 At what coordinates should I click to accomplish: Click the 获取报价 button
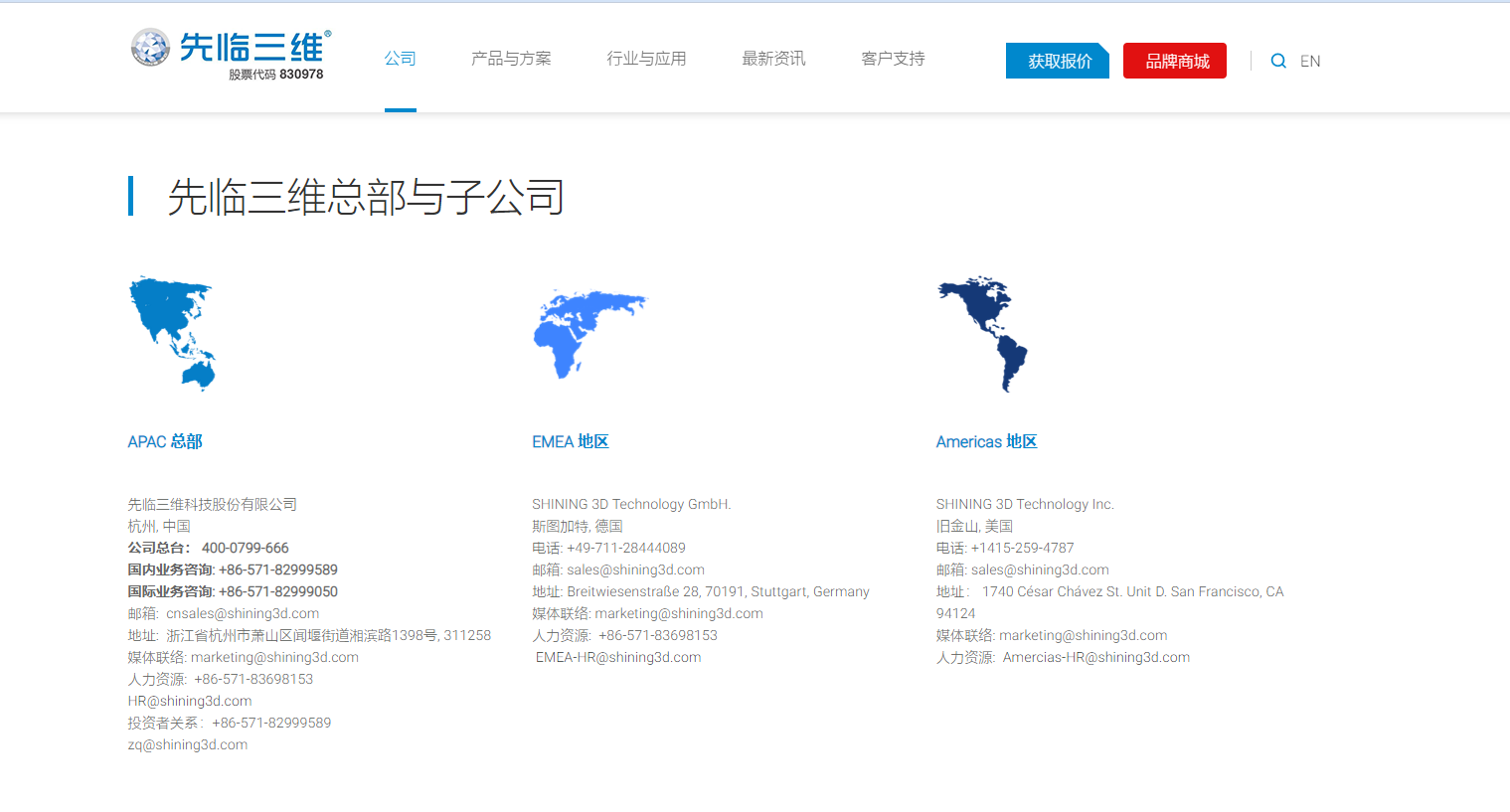point(1057,61)
